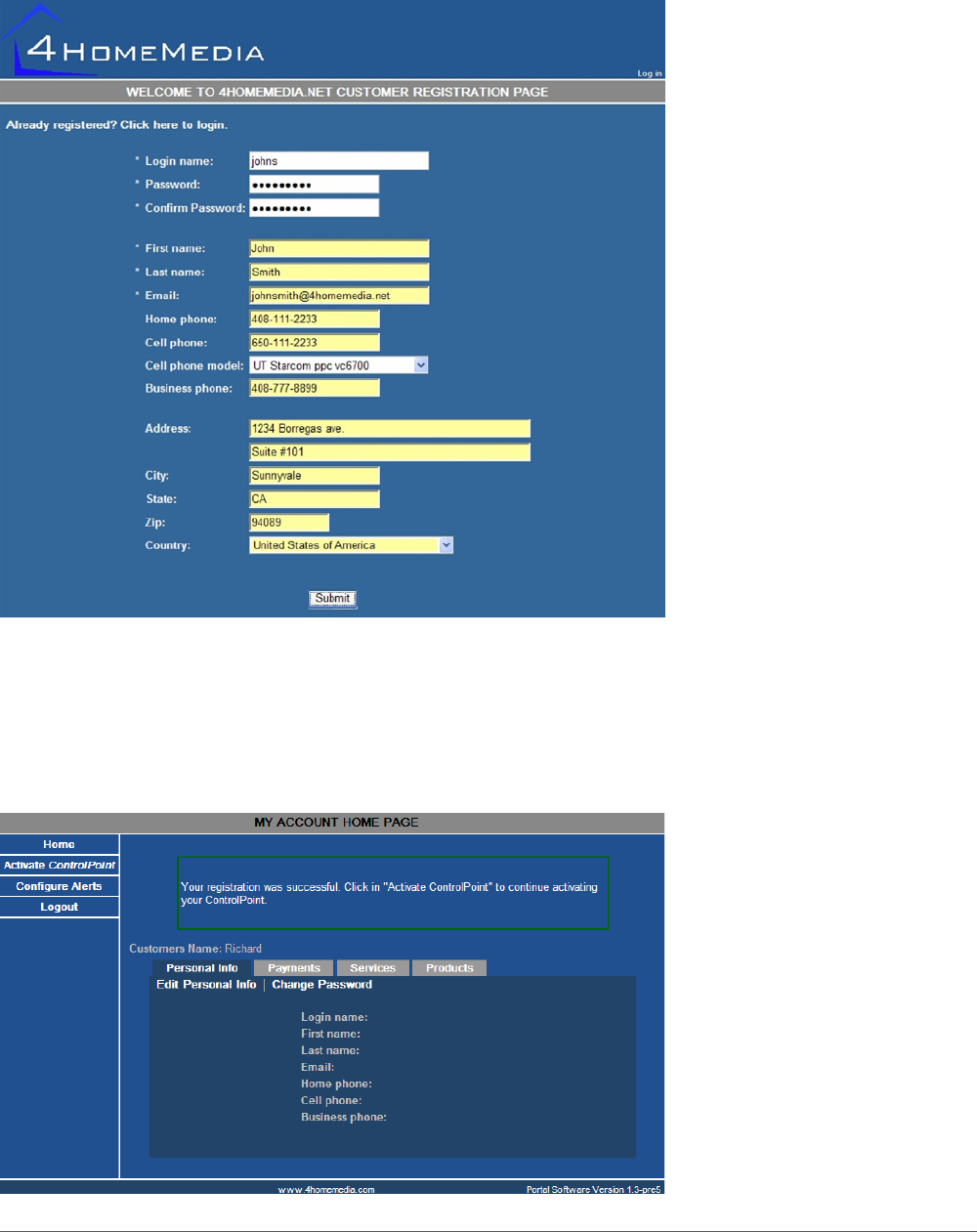977x1232 pixels.
Task: Click the Email input field
Action: tap(339, 296)
